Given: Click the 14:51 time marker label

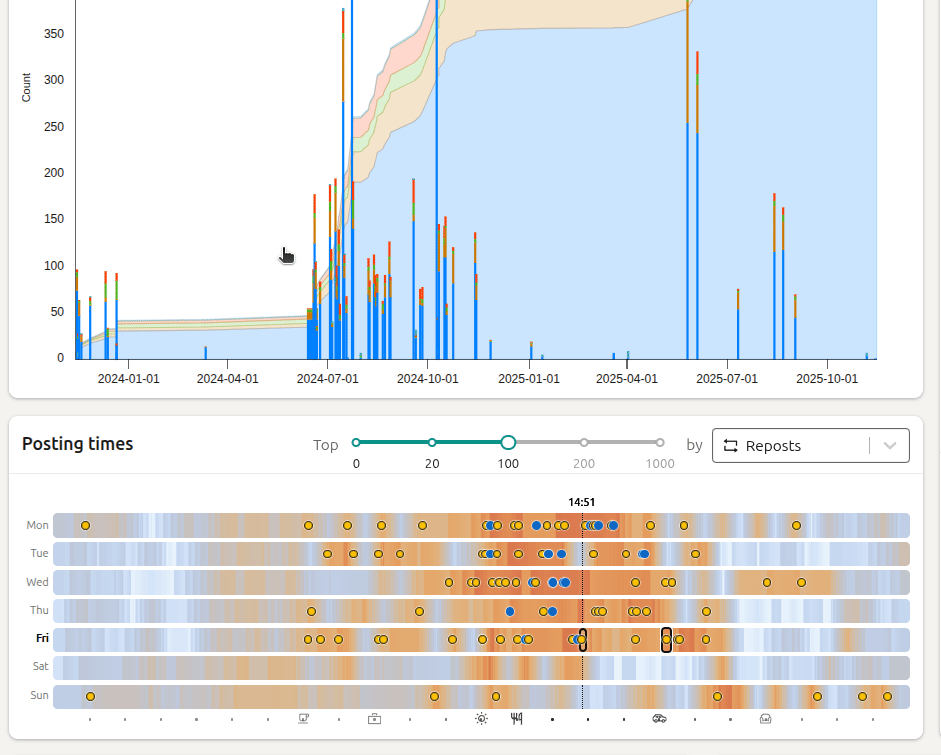Looking at the screenshot, I should click(582, 502).
